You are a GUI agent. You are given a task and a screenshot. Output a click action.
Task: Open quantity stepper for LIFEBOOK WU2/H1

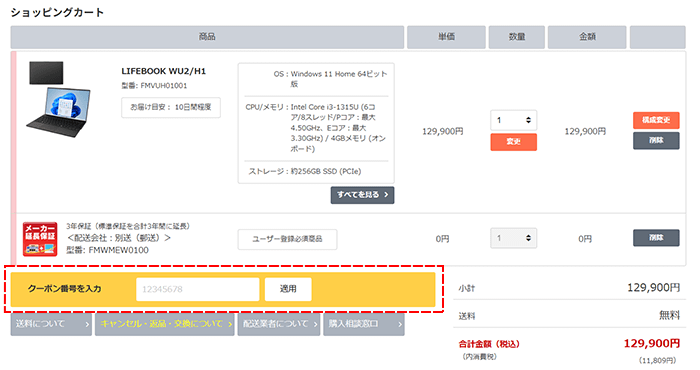coord(513,120)
